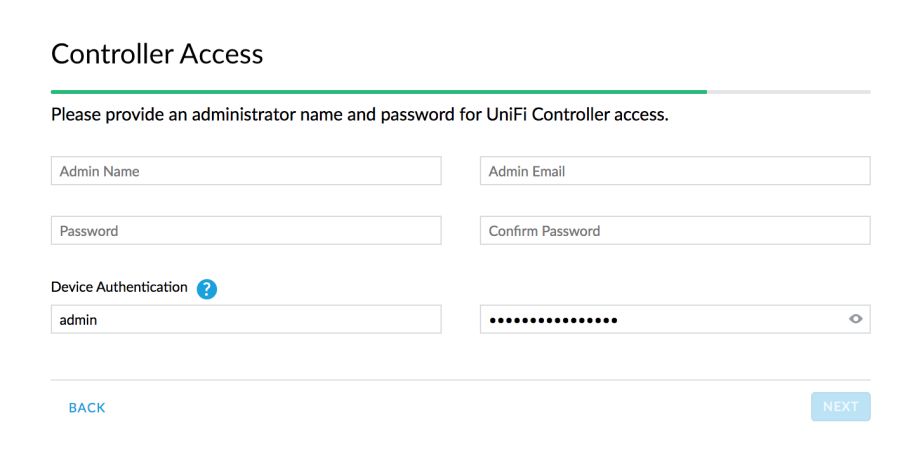Click the green completed progress bar portion
Viewport: 900px width, 472px height.
(x=379, y=92)
